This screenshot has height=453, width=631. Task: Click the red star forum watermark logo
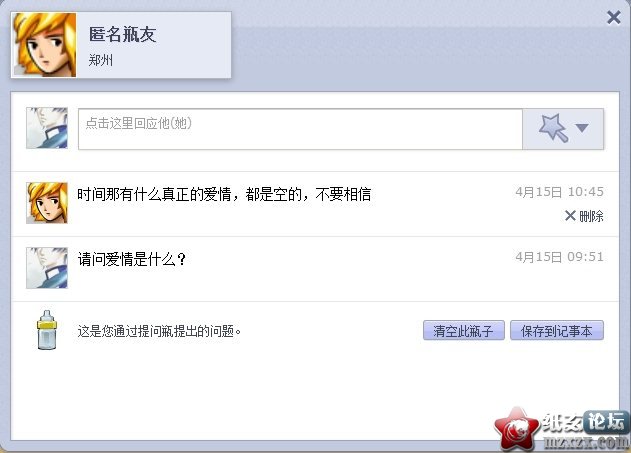pyautogui.click(x=516, y=428)
